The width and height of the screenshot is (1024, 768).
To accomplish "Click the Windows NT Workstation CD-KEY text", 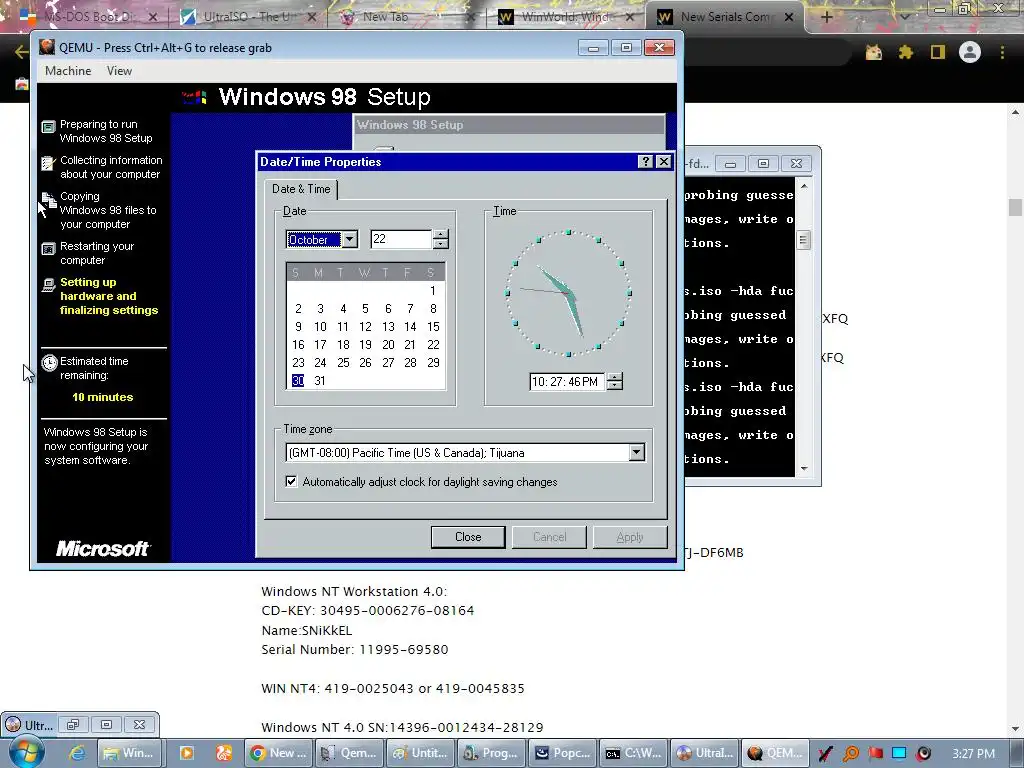I will click(368, 611).
